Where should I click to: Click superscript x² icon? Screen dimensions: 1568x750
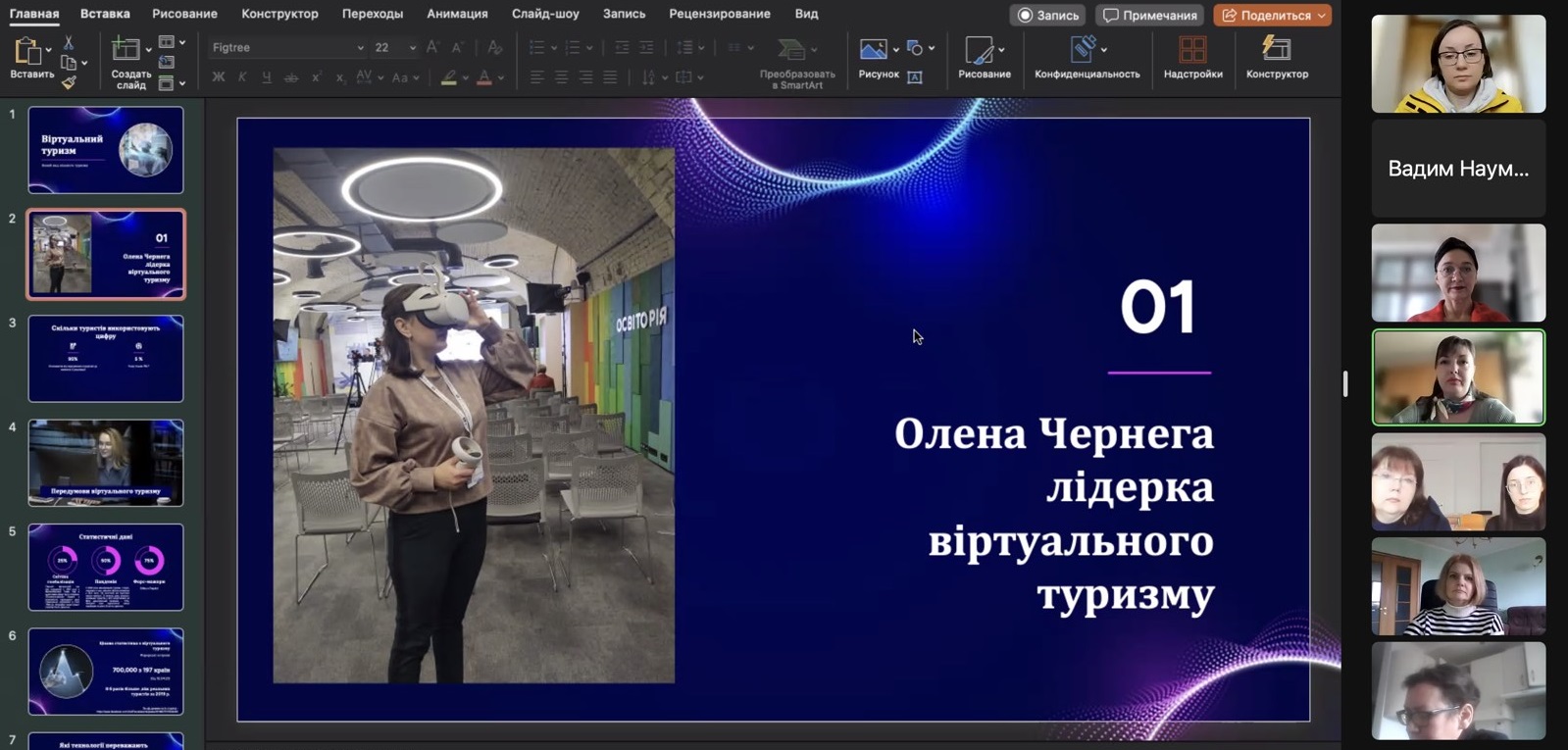316,77
